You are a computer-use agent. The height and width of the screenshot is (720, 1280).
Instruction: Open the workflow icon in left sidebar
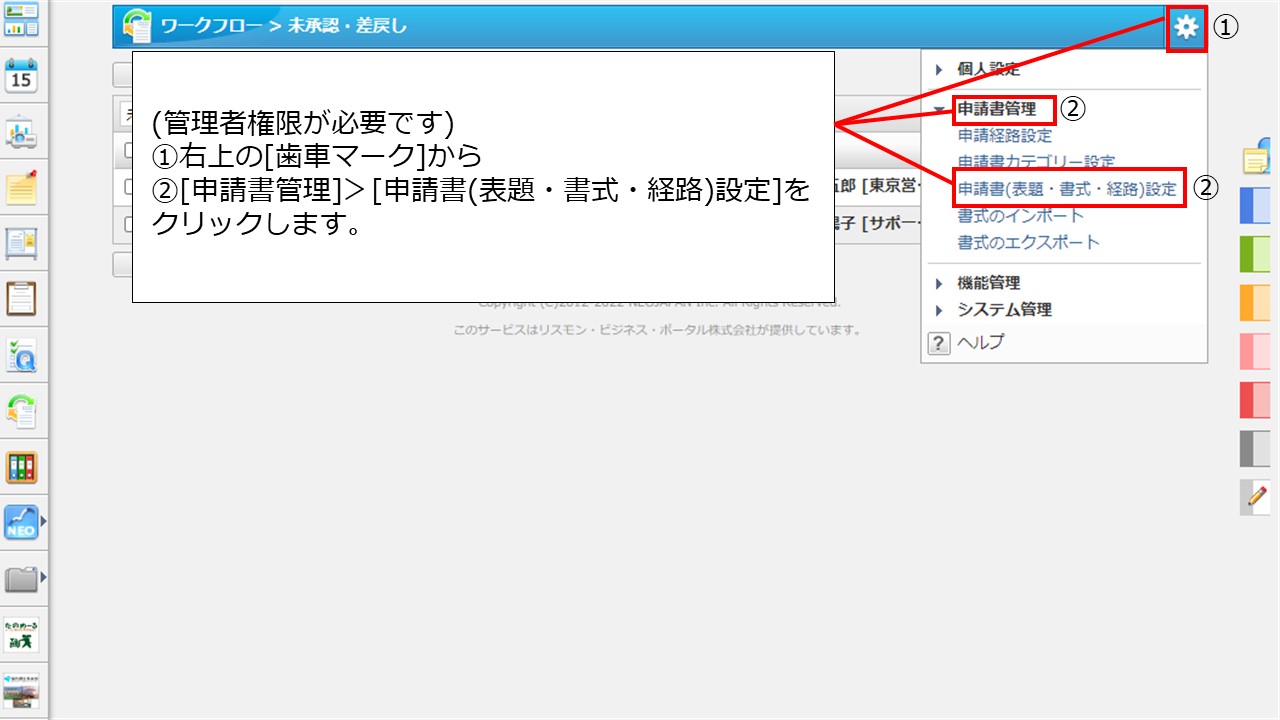pos(21,411)
